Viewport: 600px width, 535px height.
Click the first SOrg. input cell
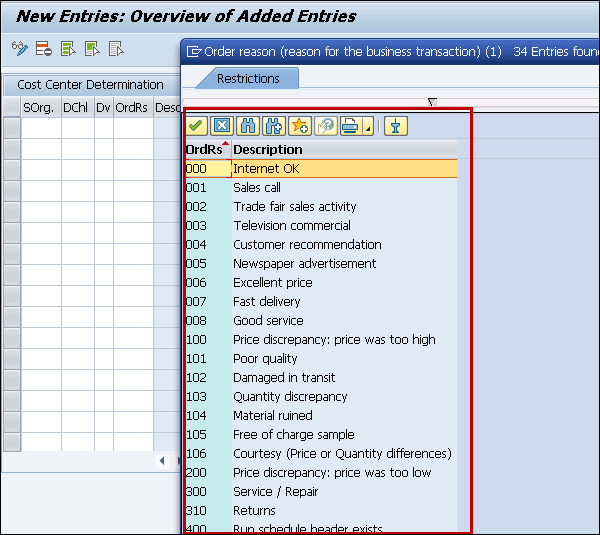pyautogui.click(x=40, y=126)
